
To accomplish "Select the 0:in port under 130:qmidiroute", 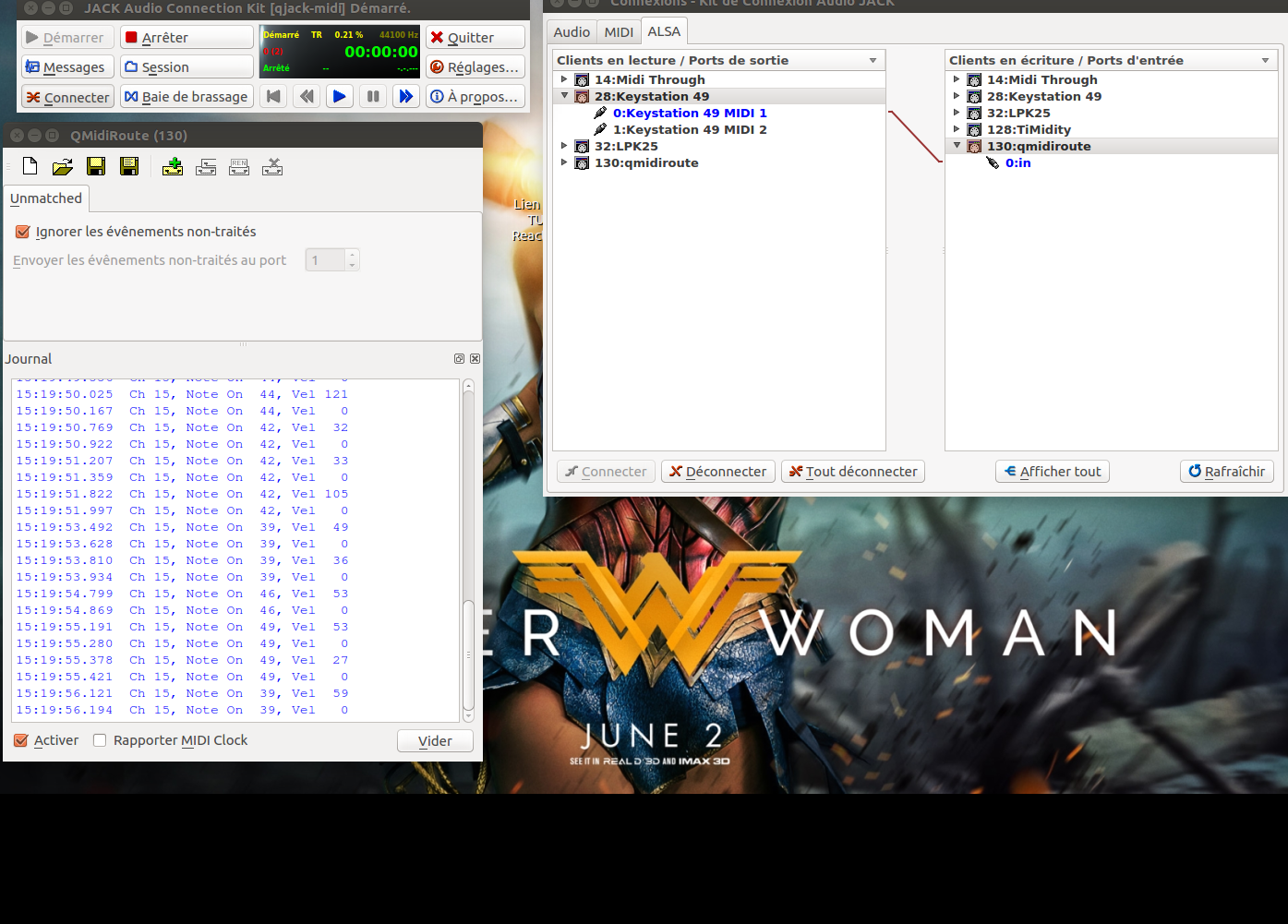I will (1017, 163).
